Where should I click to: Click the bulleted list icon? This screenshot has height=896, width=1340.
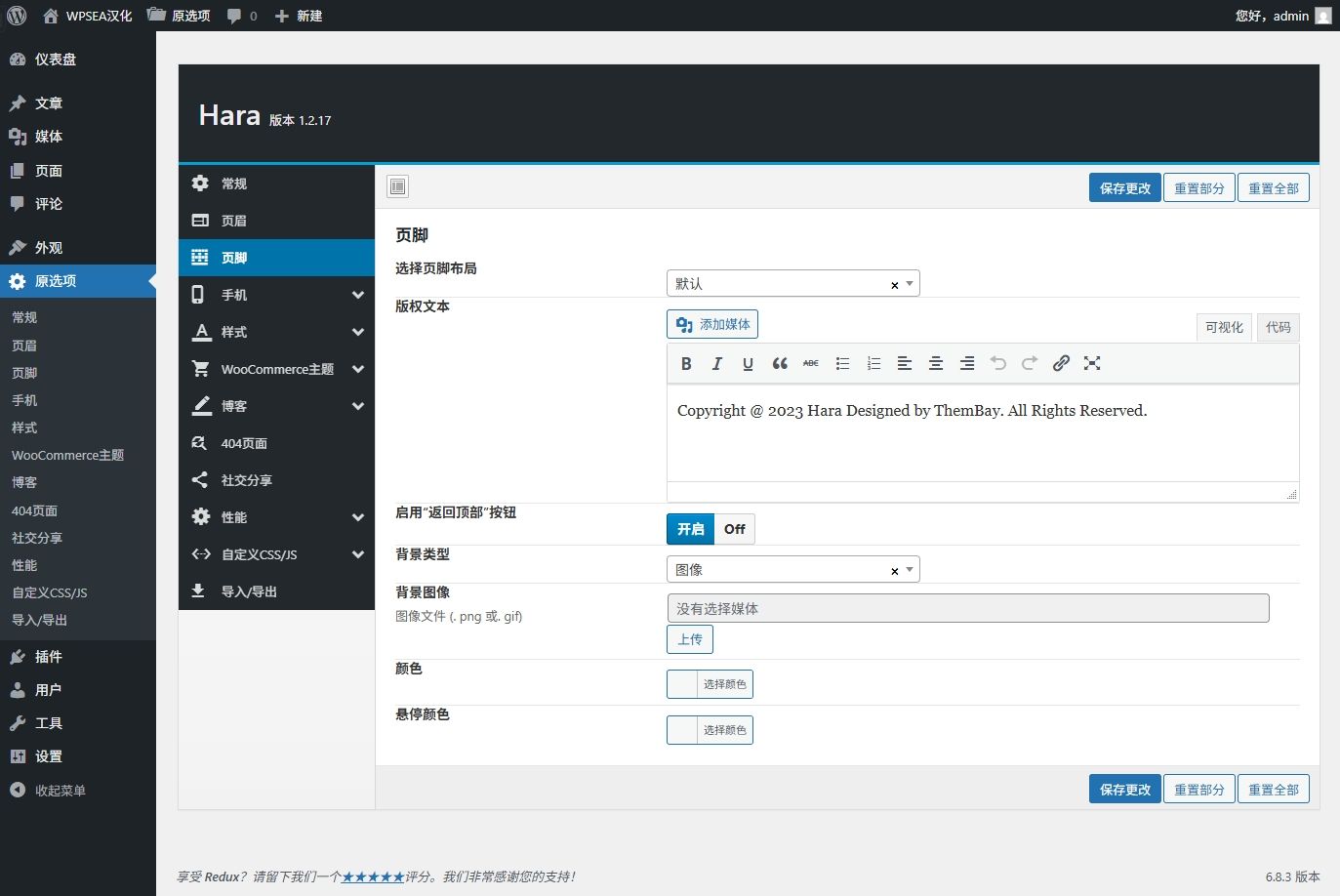pos(842,363)
